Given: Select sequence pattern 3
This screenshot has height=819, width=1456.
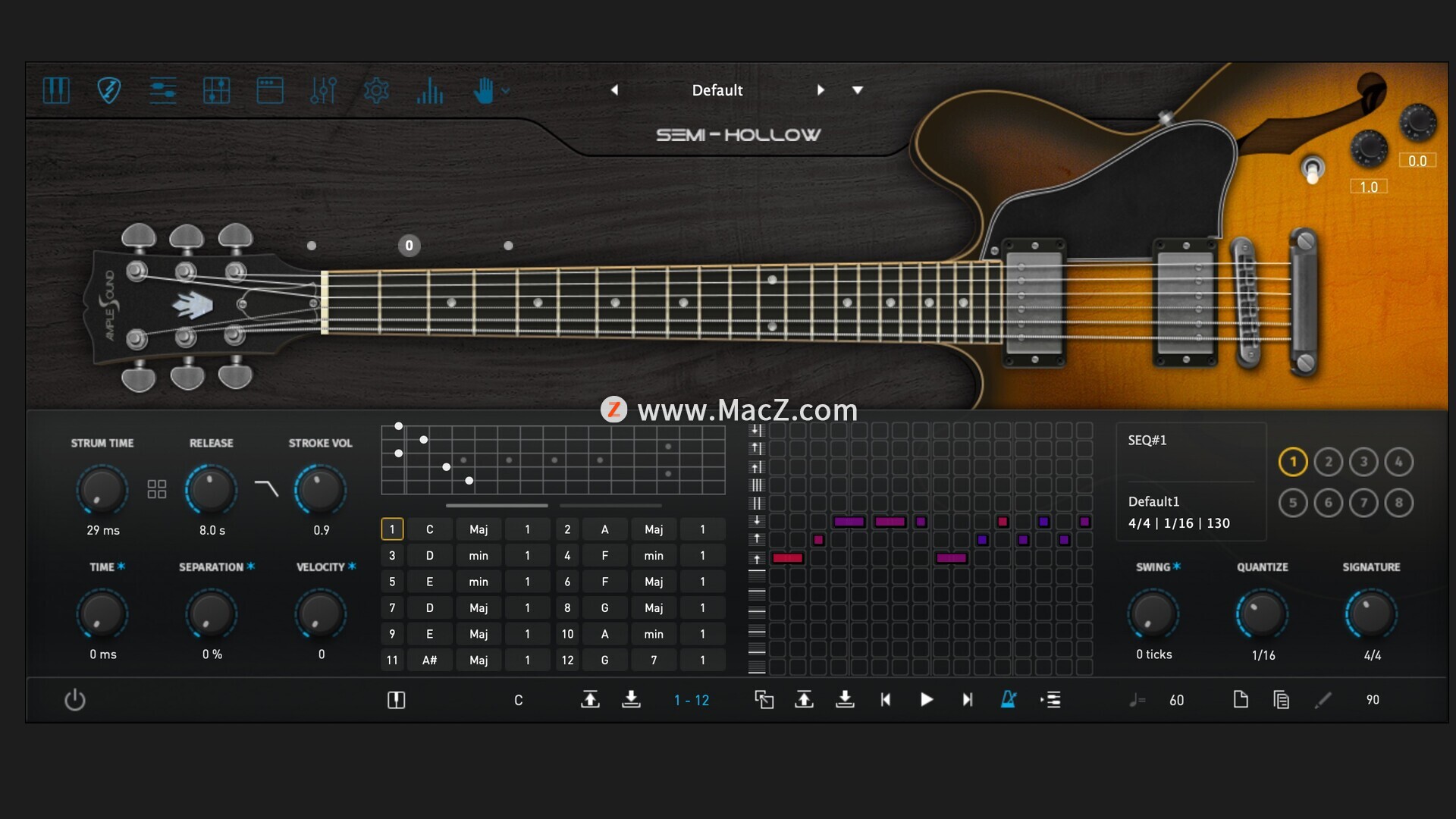Looking at the screenshot, I should 1363,462.
